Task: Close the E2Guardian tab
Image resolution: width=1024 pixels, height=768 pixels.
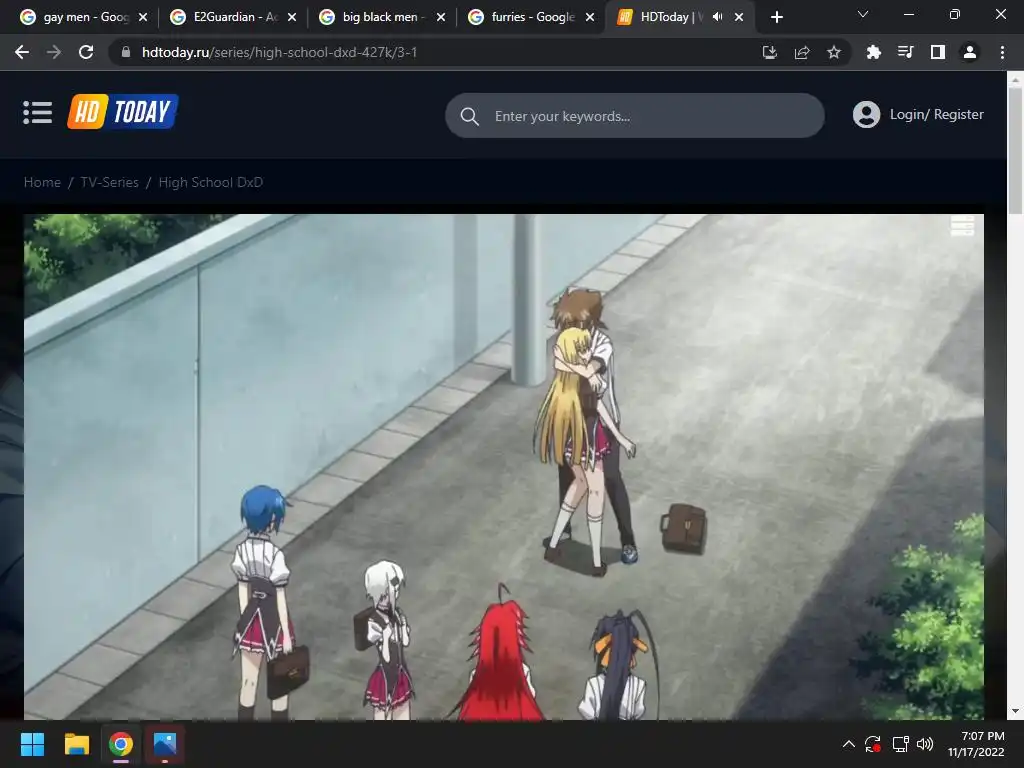Action: click(x=292, y=17)
